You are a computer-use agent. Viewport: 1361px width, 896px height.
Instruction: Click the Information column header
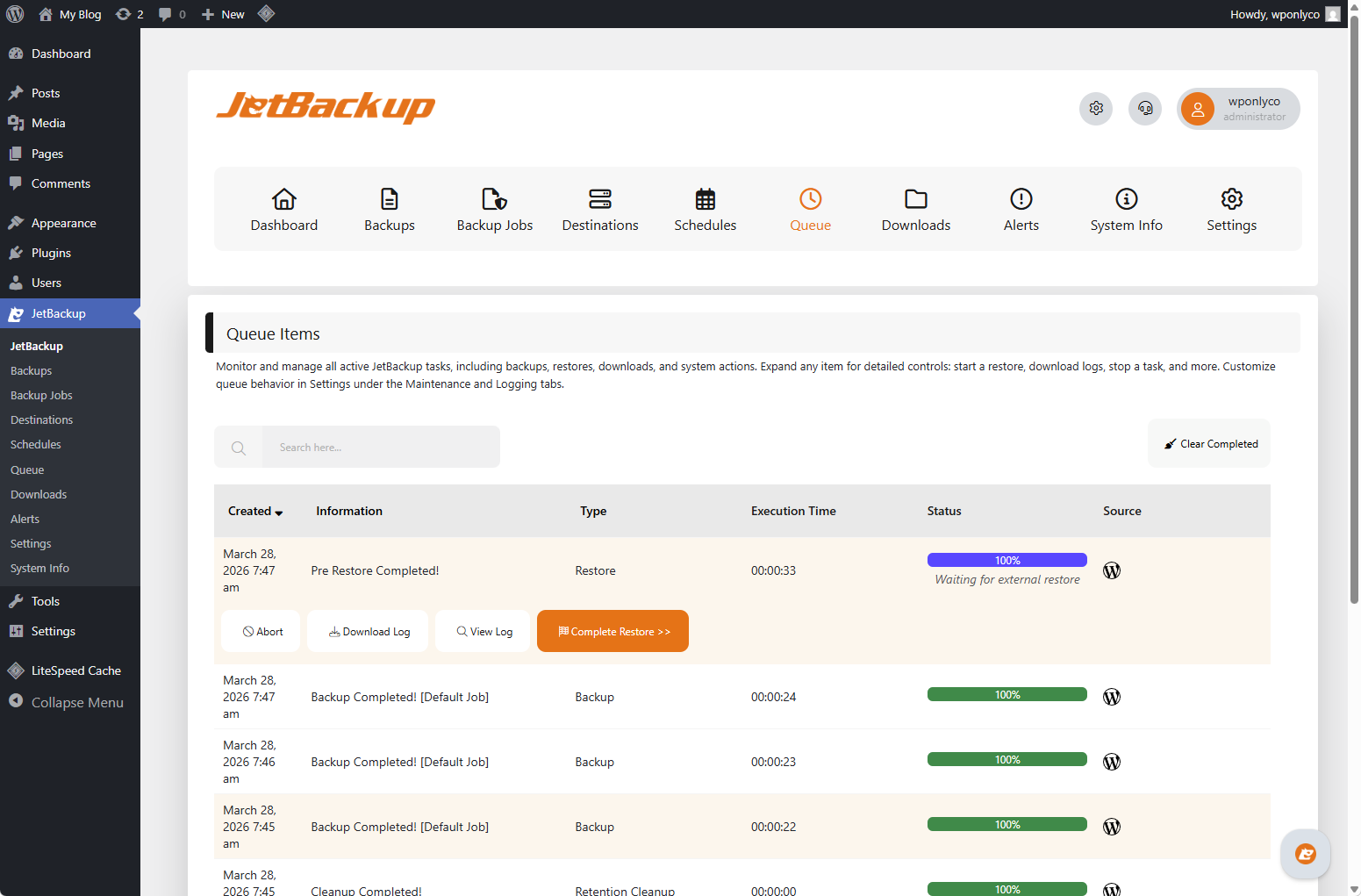(349, 512)
